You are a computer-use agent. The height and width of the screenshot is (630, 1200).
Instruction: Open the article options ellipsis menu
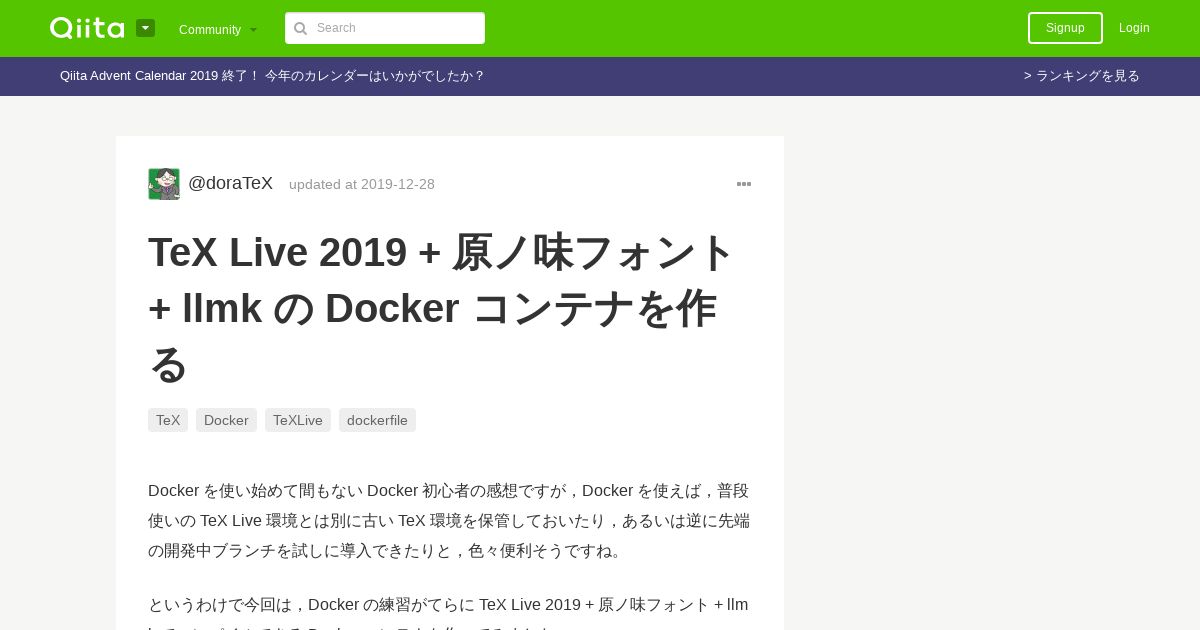pyautogui.click(x=744, y=184)
